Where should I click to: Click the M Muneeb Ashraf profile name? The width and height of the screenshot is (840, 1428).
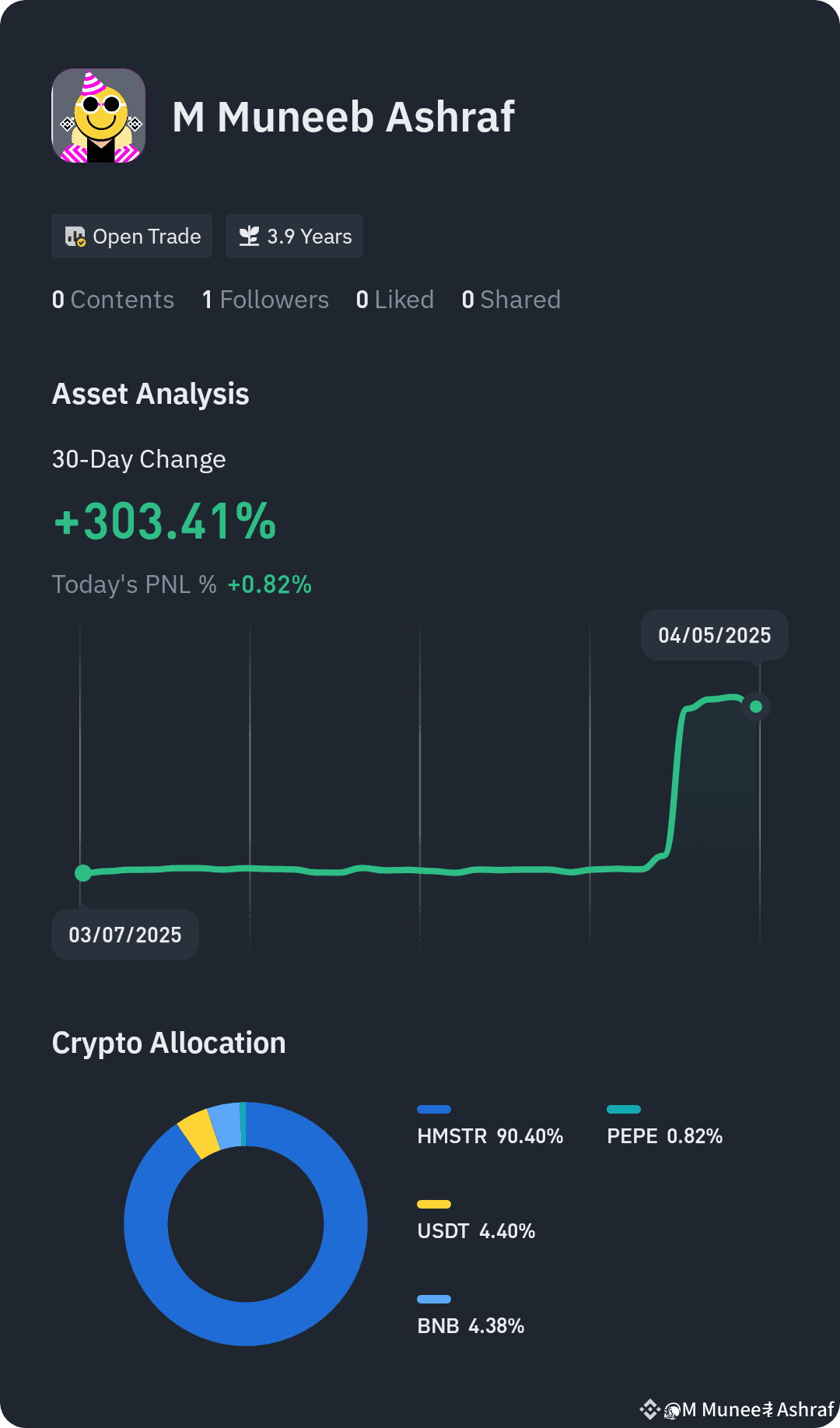(343, 117)
